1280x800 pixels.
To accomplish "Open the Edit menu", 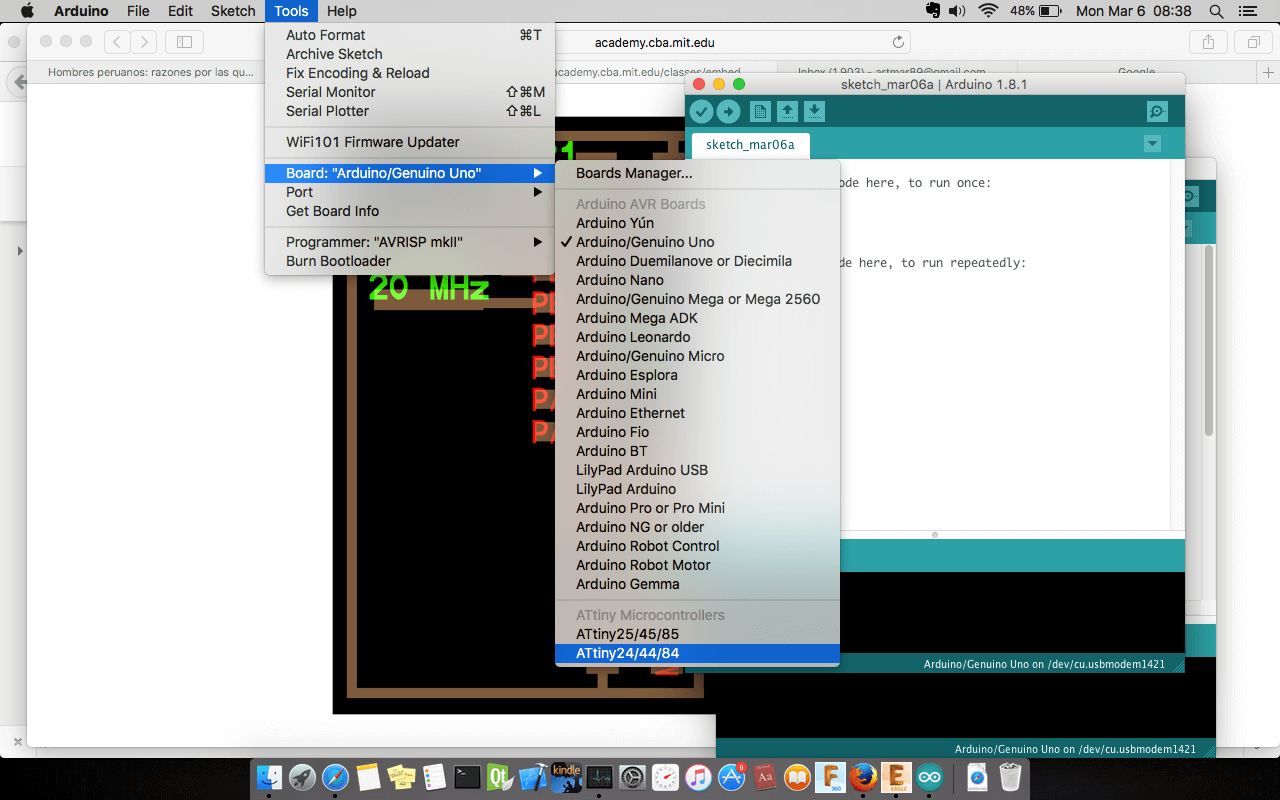I will click(x=180, y=11).
